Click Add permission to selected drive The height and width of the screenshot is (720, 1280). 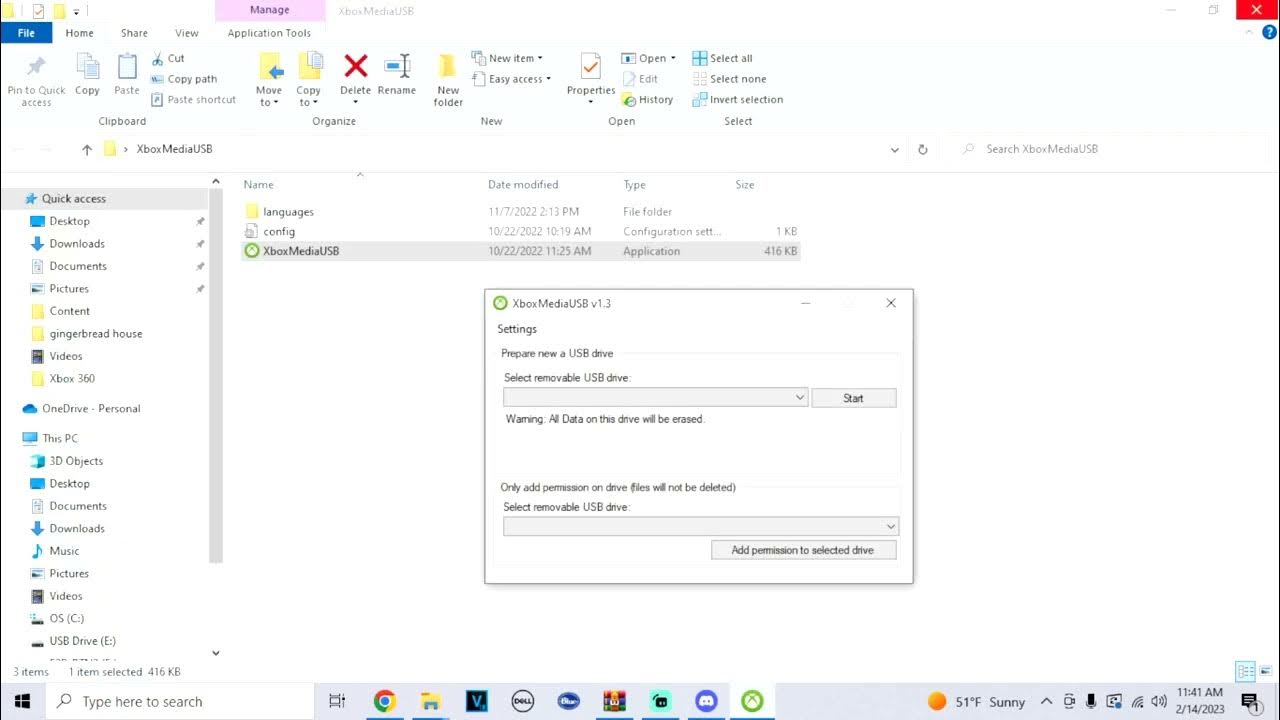pyautogui.click(x=803, y=550)
